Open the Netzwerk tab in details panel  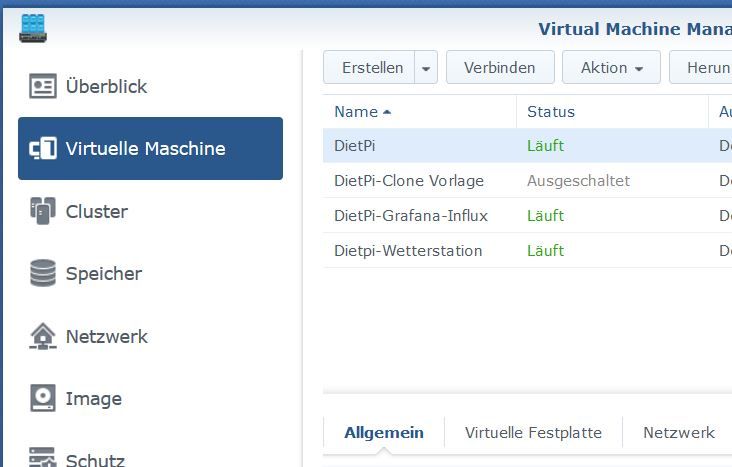click(x=679, y=433)
